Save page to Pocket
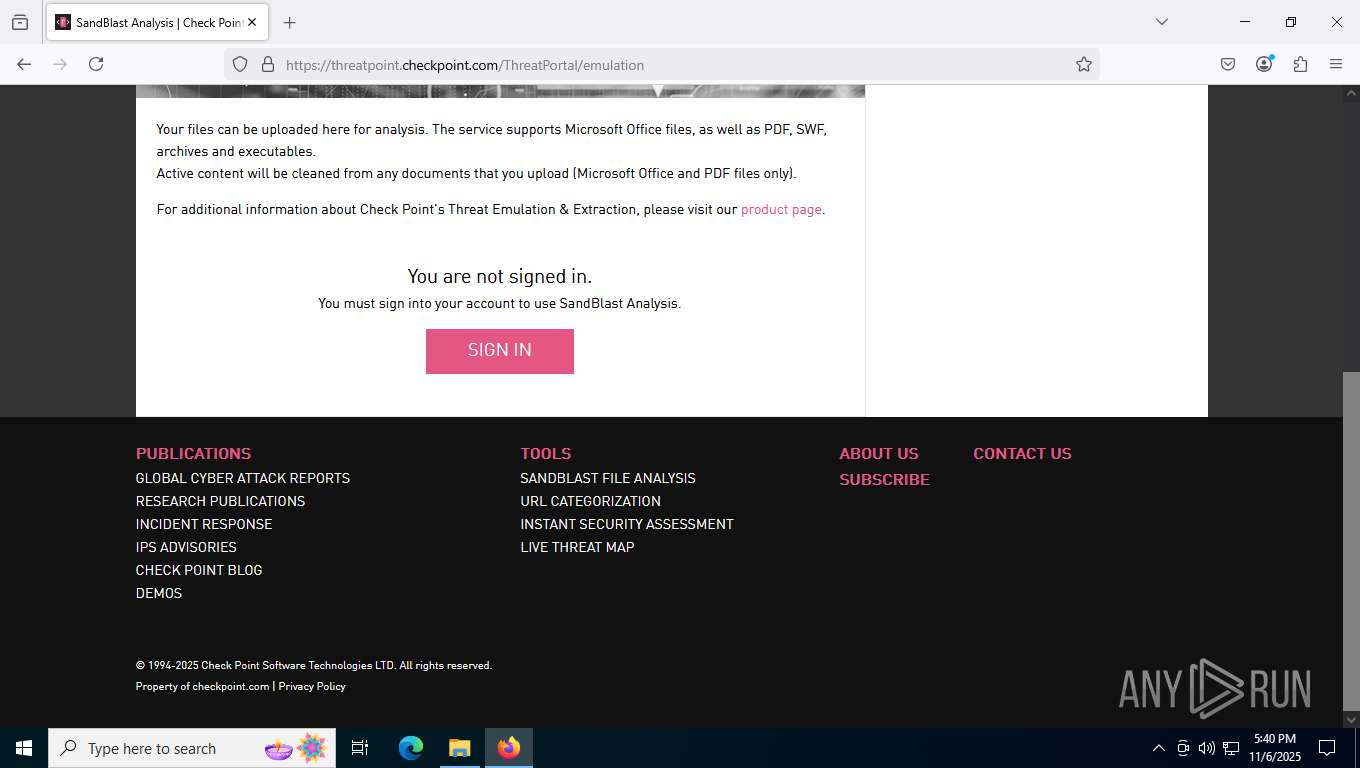The width and height of the screenshot is (1360, 768). [1228, 64]
